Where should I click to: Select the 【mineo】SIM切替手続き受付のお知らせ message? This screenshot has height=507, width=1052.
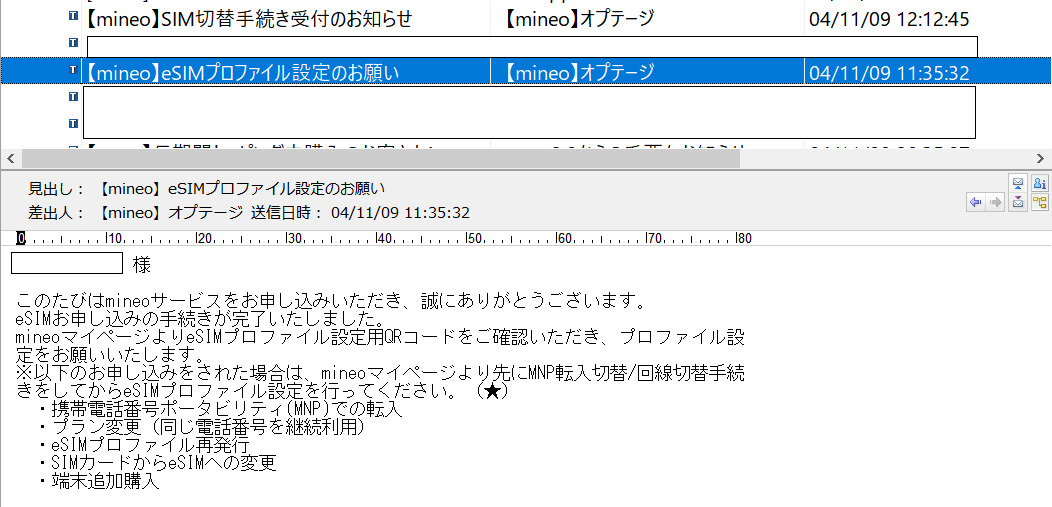point(249,19)
